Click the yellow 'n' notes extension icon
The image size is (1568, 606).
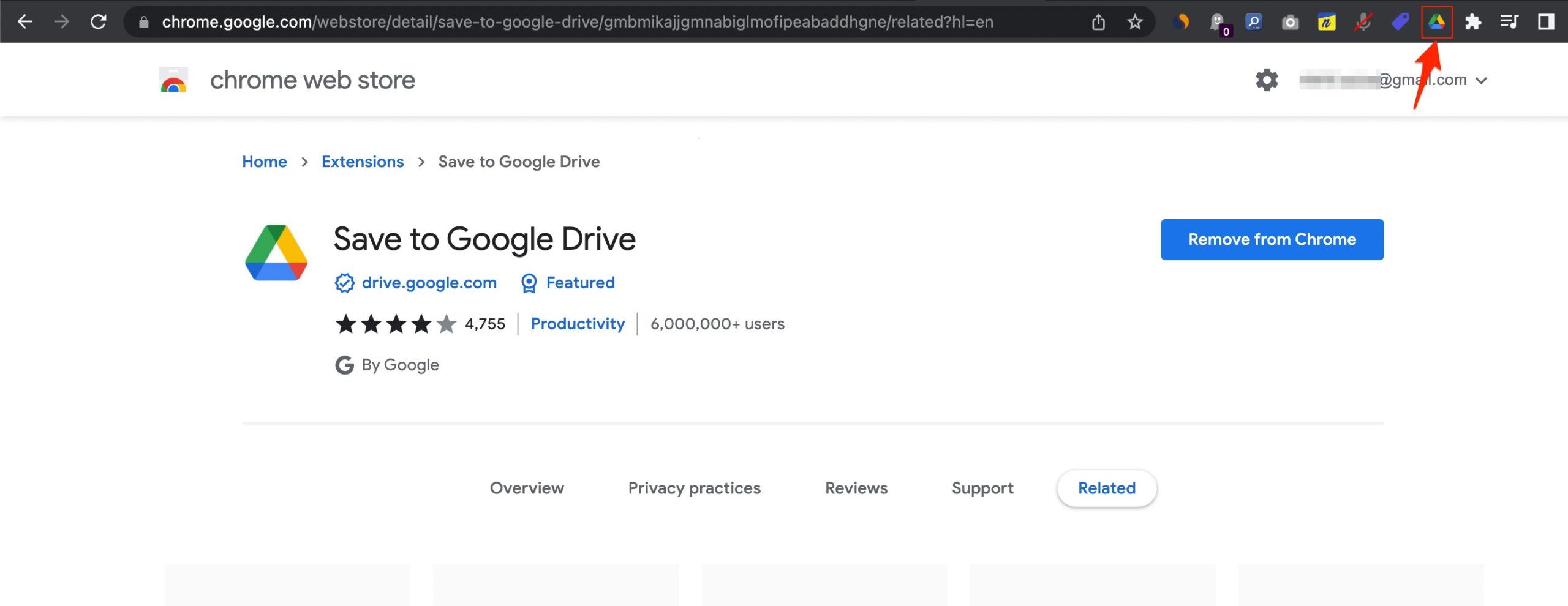coord(1327,22)
